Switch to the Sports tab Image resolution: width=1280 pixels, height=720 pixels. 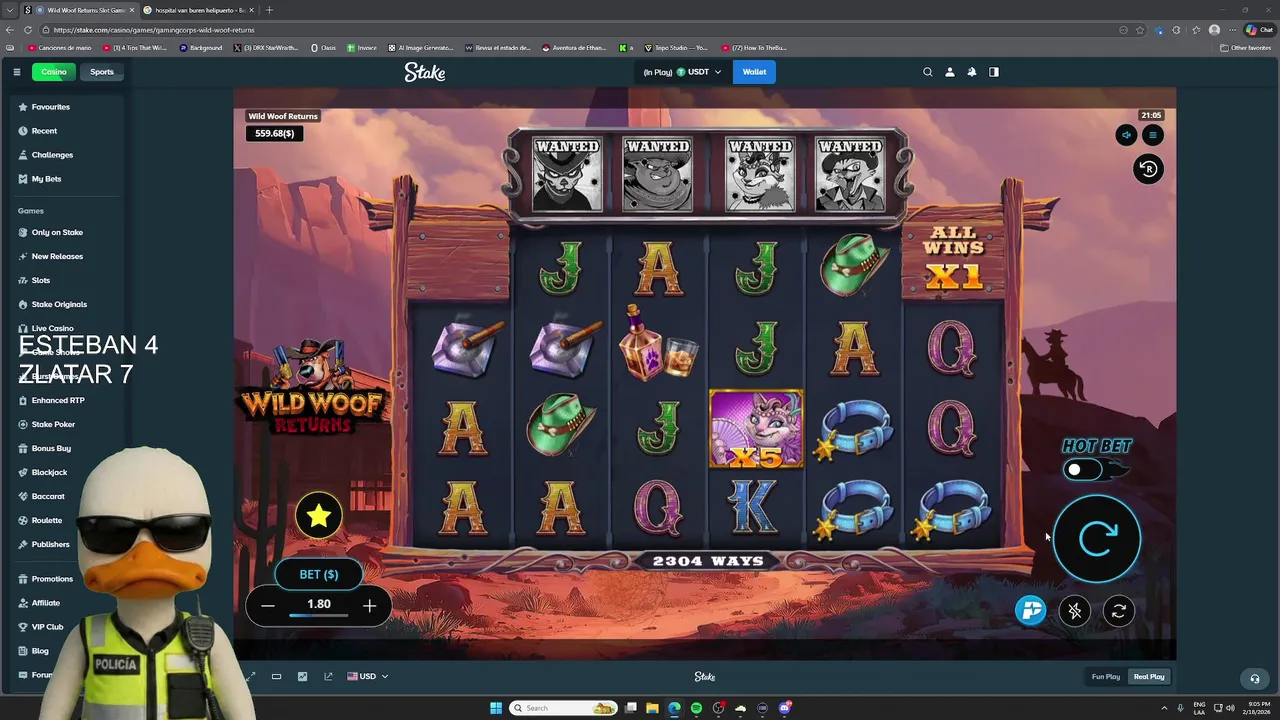(102, 72)
